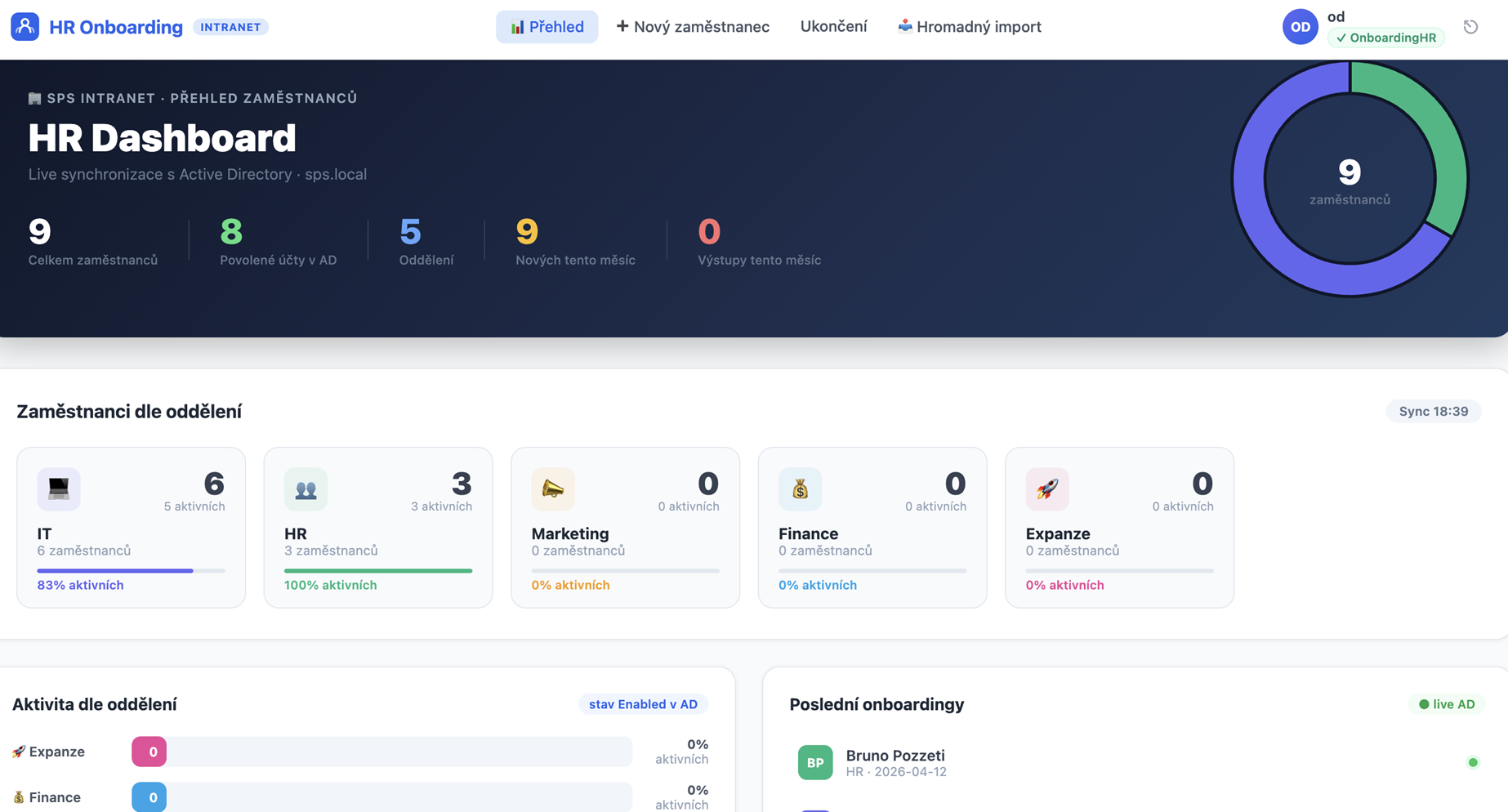Open the Přehled tab
The width and height of the screenshot is (1508, 812).
pos(547,27)
